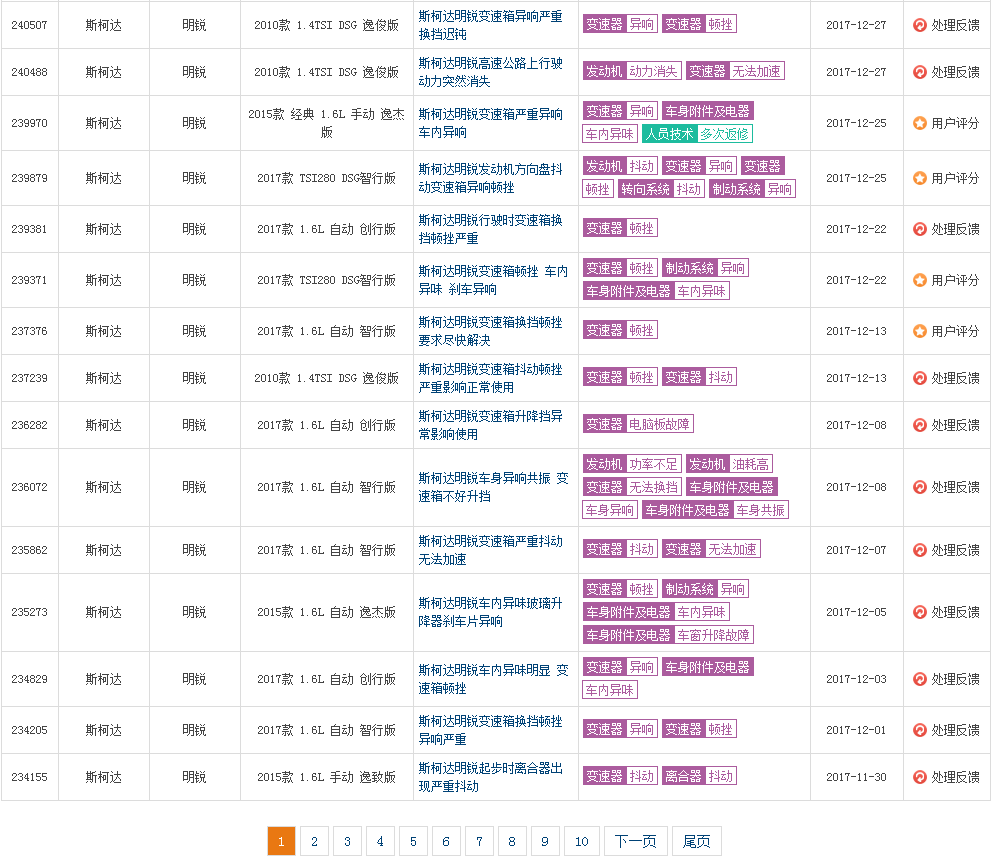991x866 pixels.
Task: Click the model text 2015款 1.6L 手动 逸致版
Action: pos(327,777)
